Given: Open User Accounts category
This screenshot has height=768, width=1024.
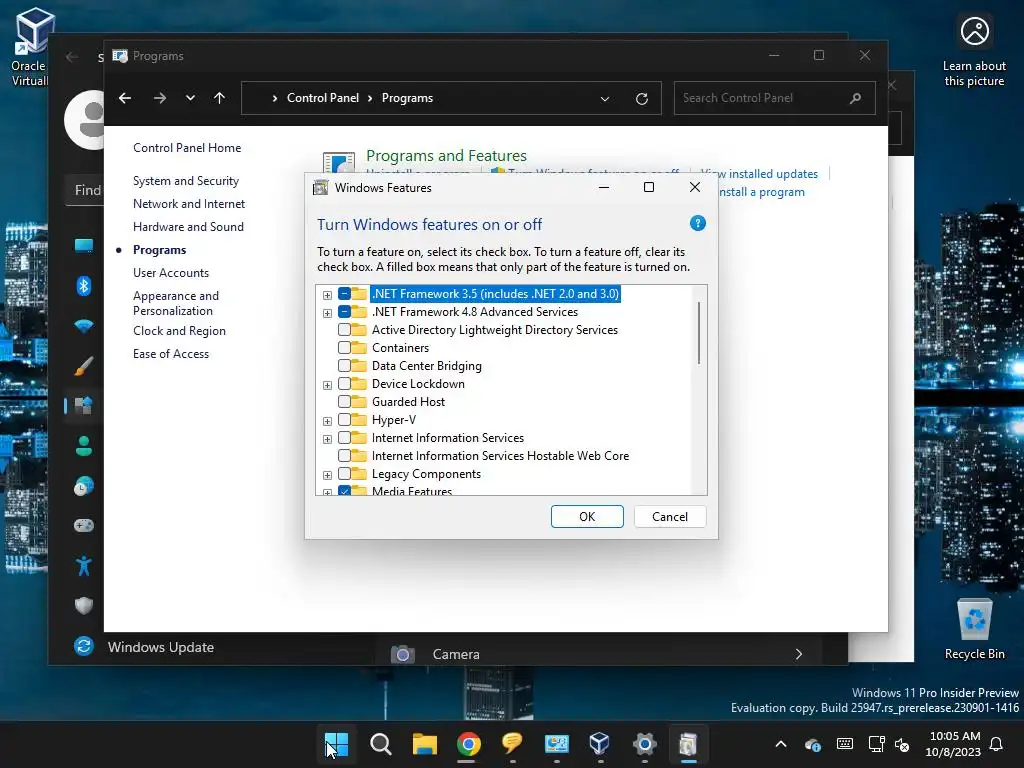Looking at the screenshot, I should 170,272.
